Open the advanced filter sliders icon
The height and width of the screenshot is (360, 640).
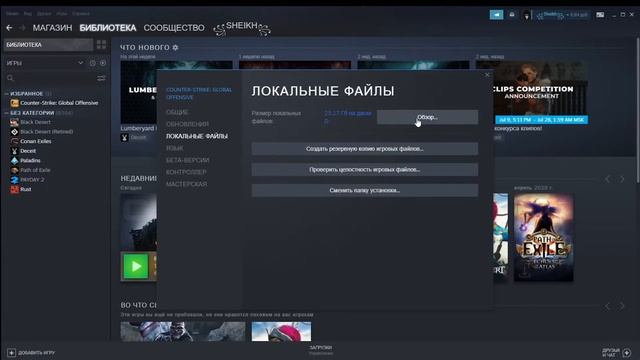[x=101, y=78]
